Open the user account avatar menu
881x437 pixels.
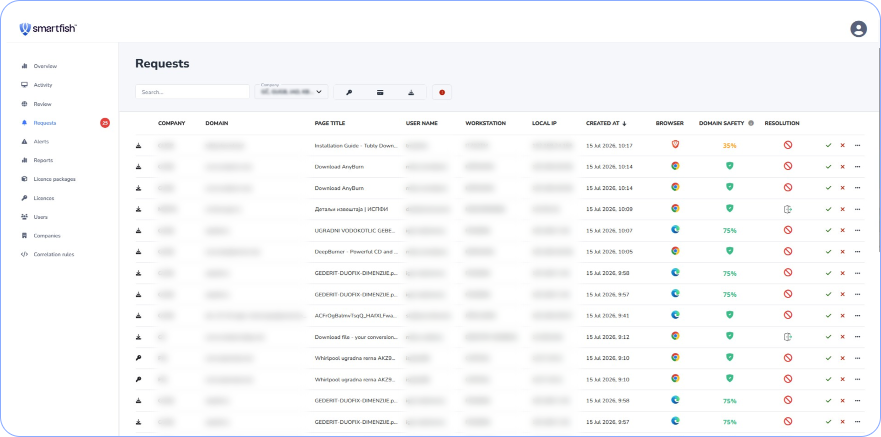pos(858,29)
